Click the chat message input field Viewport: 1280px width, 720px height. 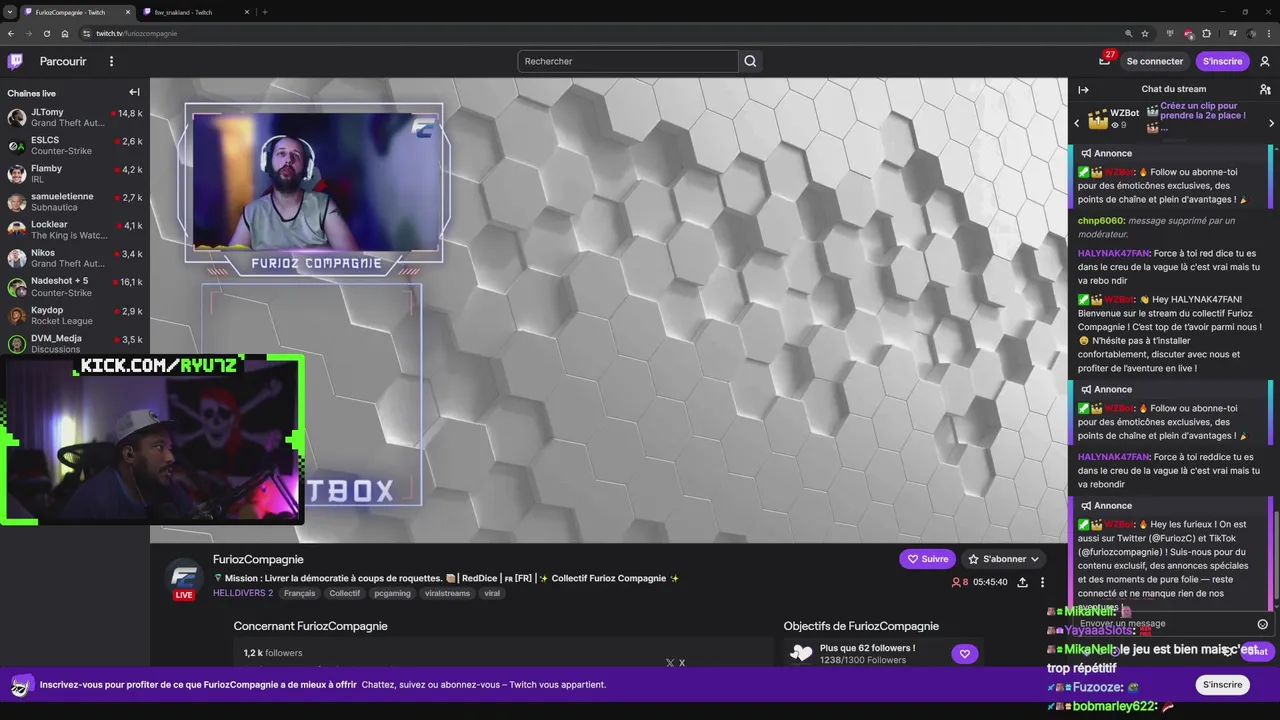click(1164, 624)
